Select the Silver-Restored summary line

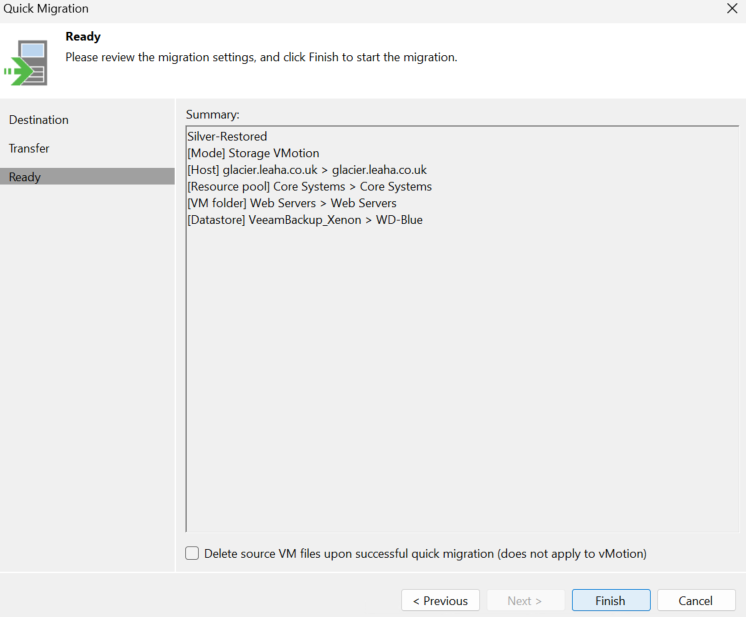(227, 137)
